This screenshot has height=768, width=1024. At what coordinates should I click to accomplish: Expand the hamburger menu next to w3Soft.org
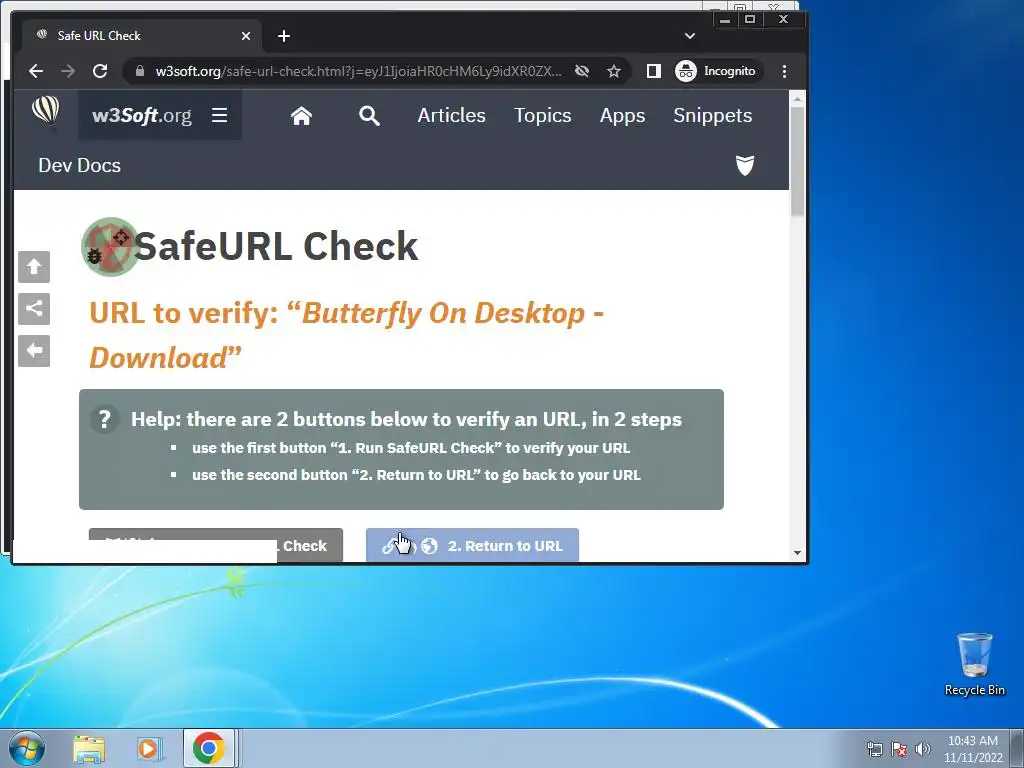pyautogui.click(x=219, y=116)
